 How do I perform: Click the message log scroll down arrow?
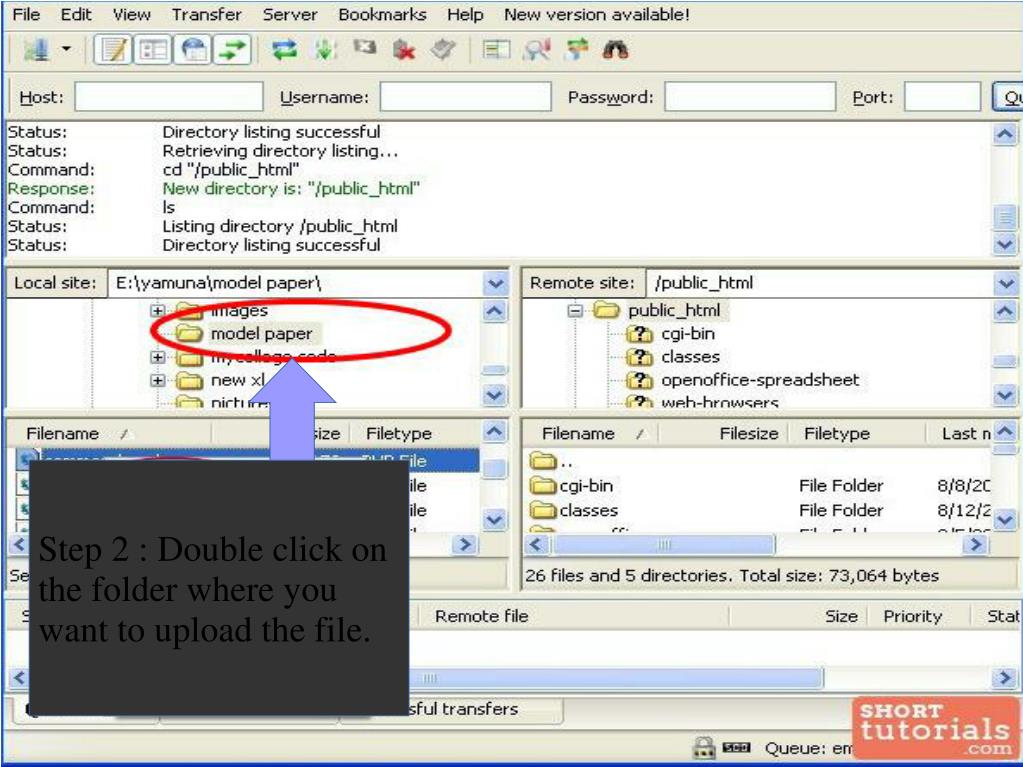[1005, 245]
